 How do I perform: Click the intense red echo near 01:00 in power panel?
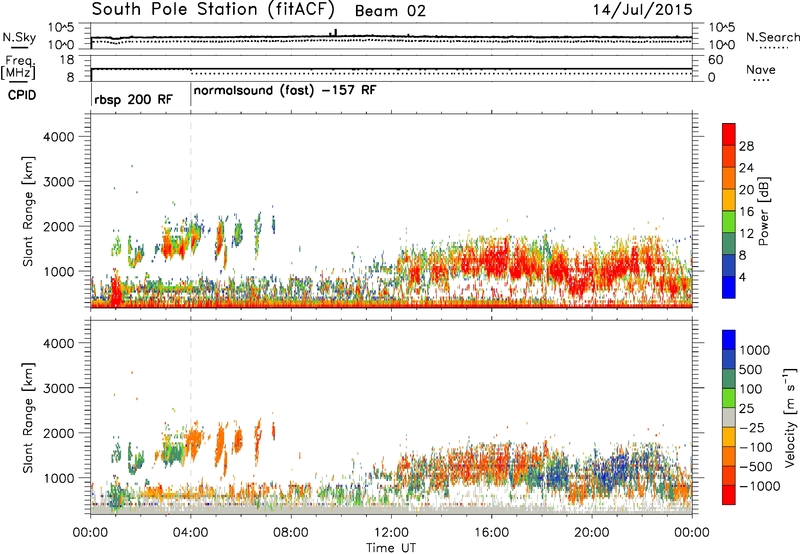(x=116, y=290)
